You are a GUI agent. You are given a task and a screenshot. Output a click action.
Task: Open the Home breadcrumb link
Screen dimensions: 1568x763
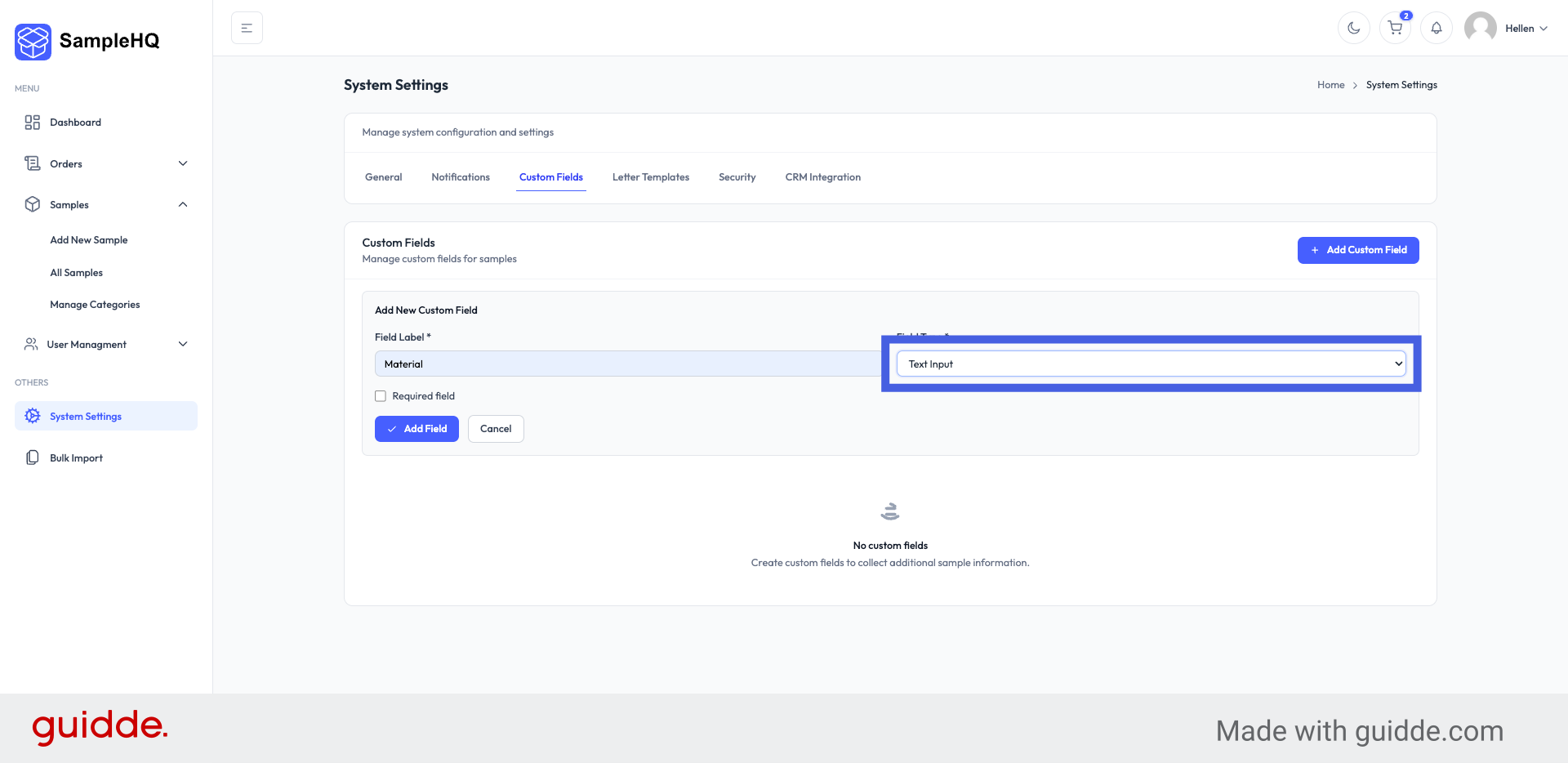point(1330,84)
